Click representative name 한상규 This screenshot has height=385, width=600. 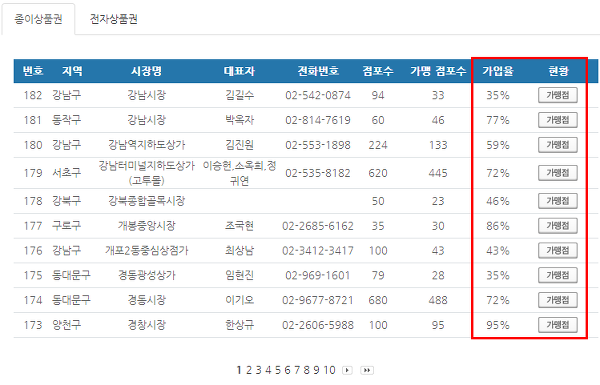pos(239,325)
